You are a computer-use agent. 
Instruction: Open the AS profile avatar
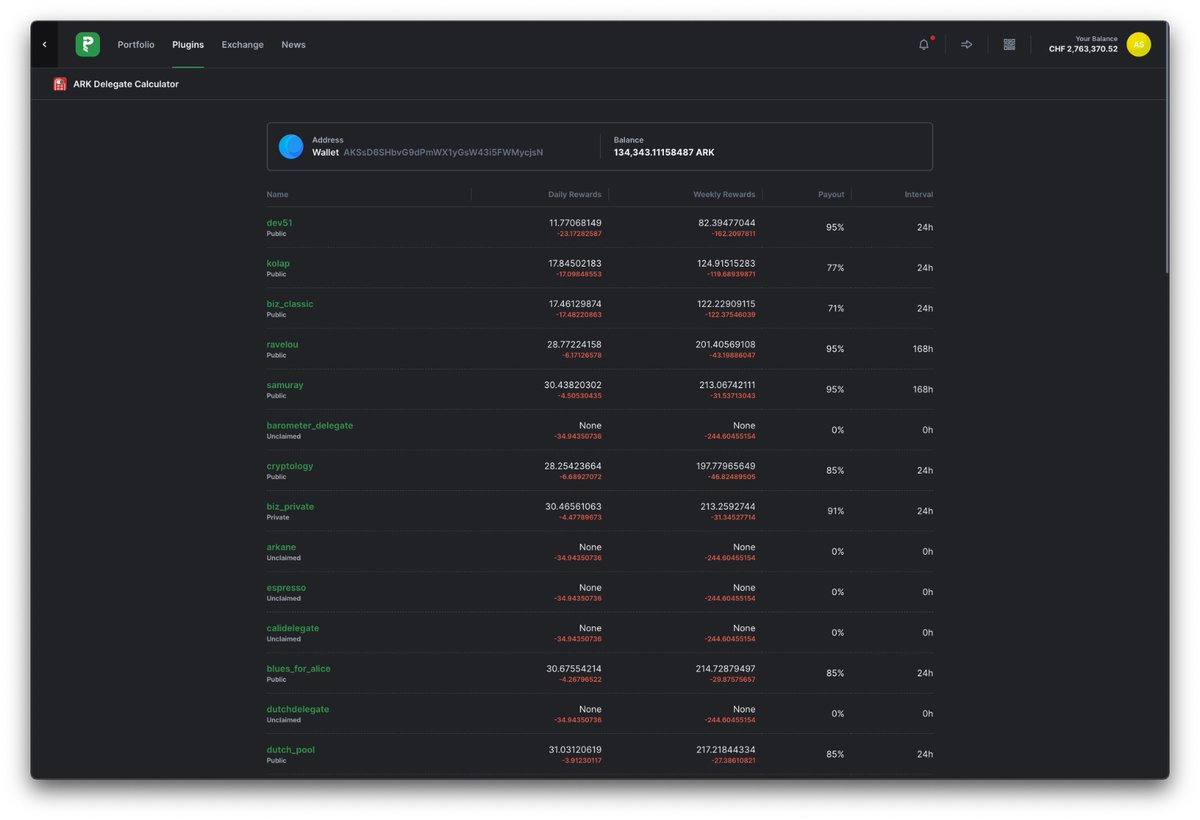[1138, 45]
